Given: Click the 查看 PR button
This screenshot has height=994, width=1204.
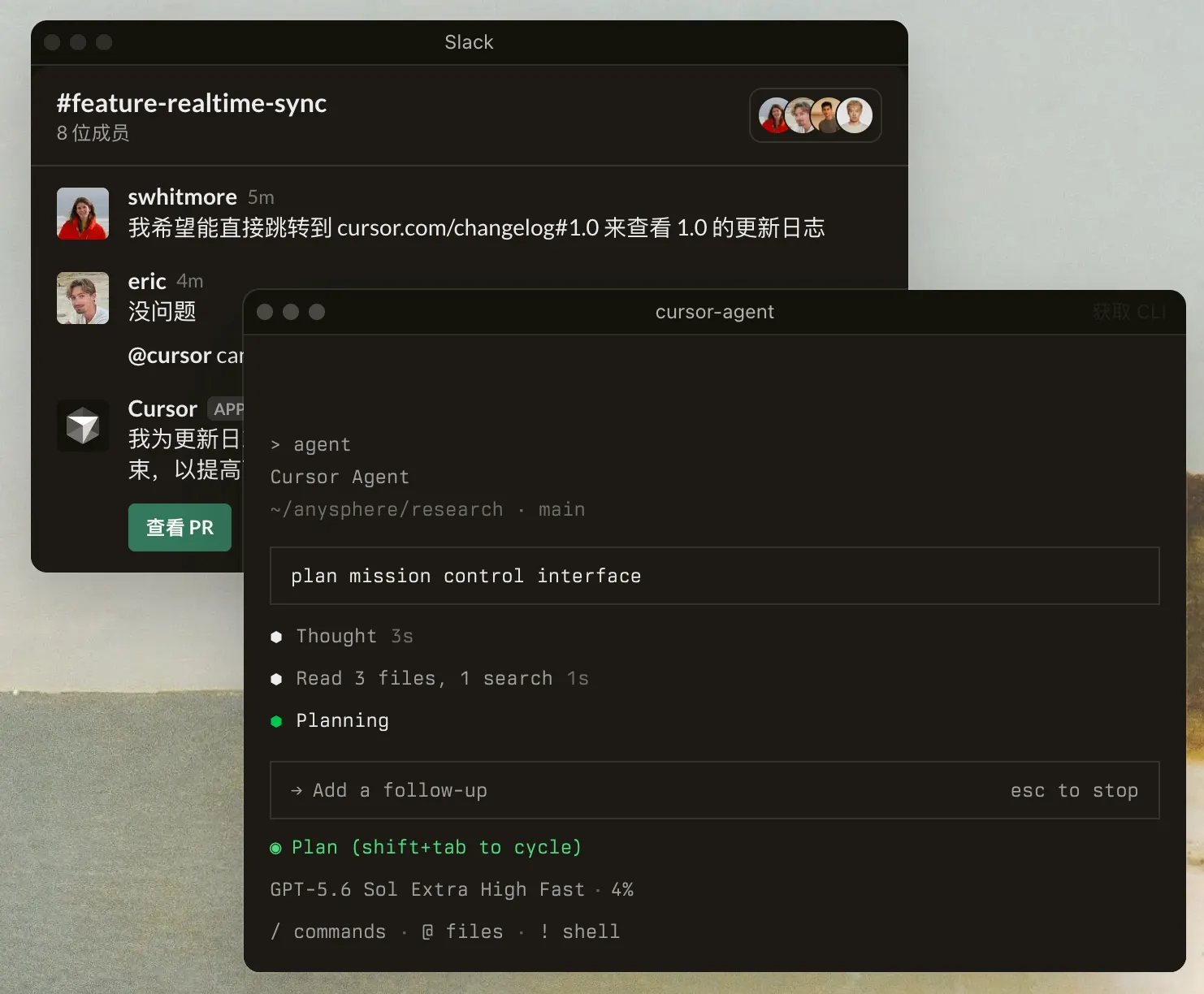Looking at the screenshot, I should pos(180,528).
